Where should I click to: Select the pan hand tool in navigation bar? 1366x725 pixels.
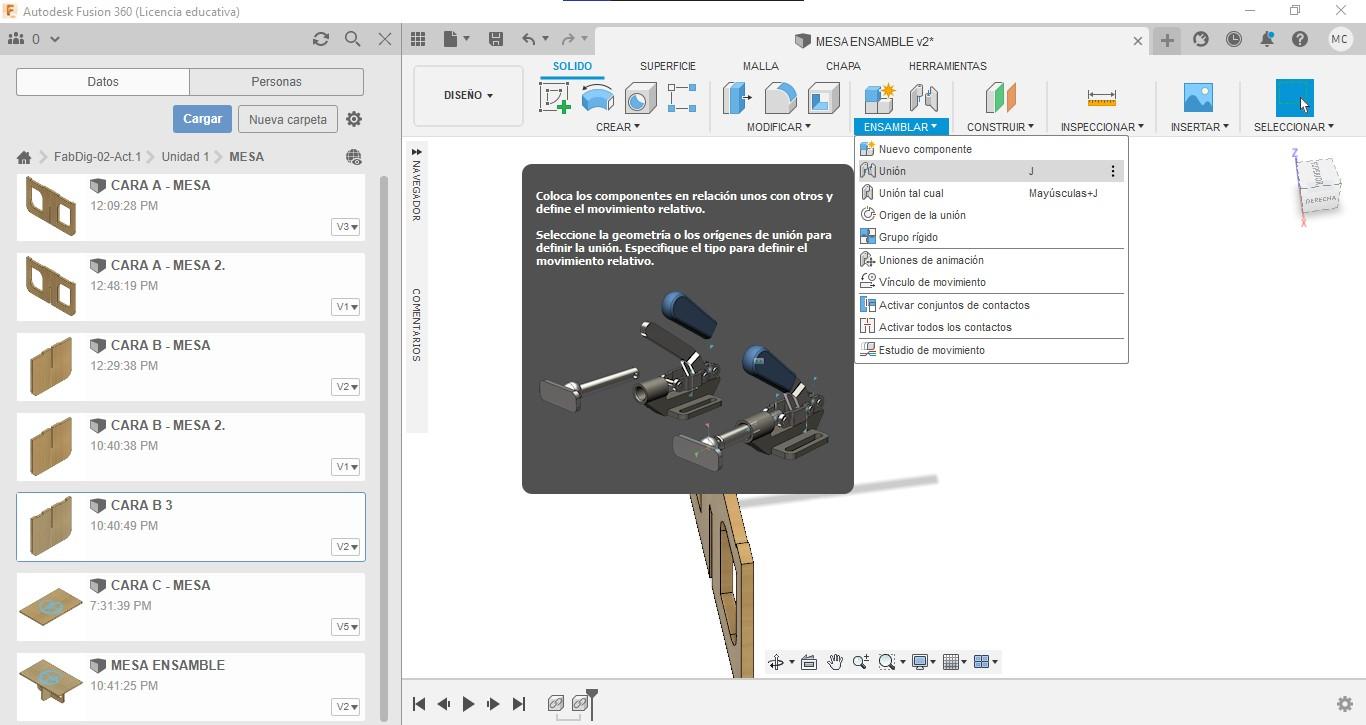pos(834,662)
